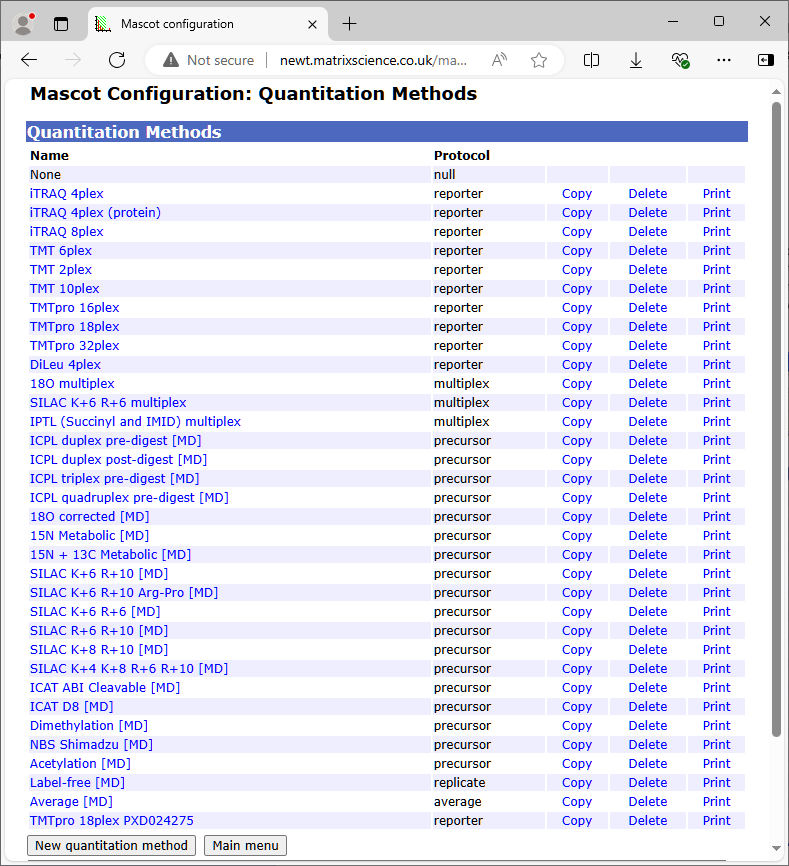789x866 pixels.
Task: Open ICPL quadruplex pre-digest [MD] link
Action: click(129, 498)
